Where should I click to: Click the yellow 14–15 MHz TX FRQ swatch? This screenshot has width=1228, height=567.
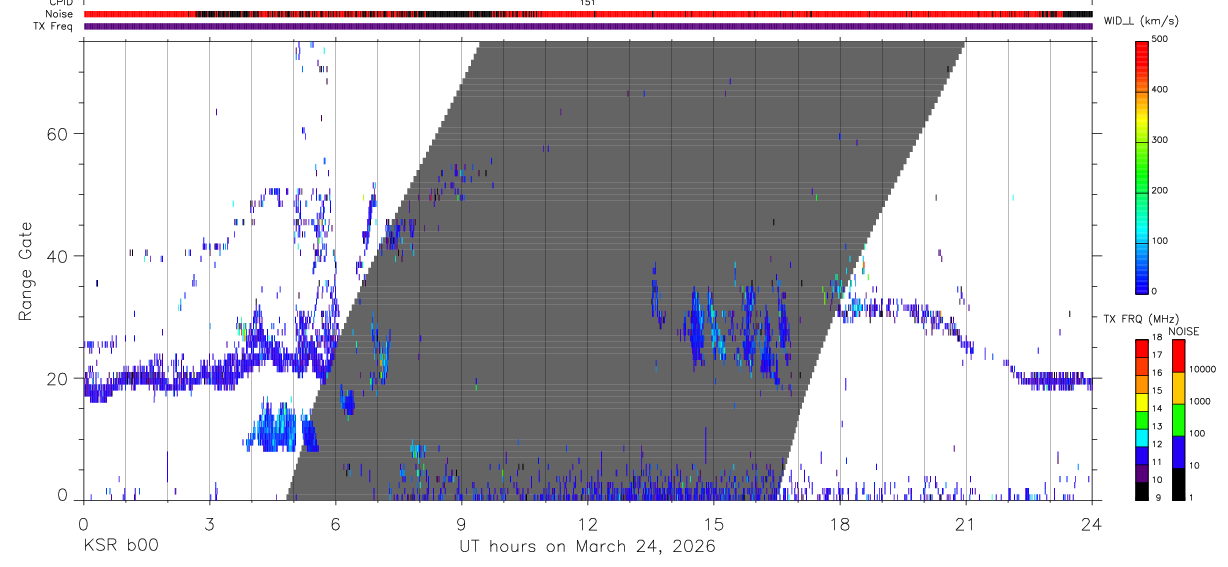[1142, 402]
